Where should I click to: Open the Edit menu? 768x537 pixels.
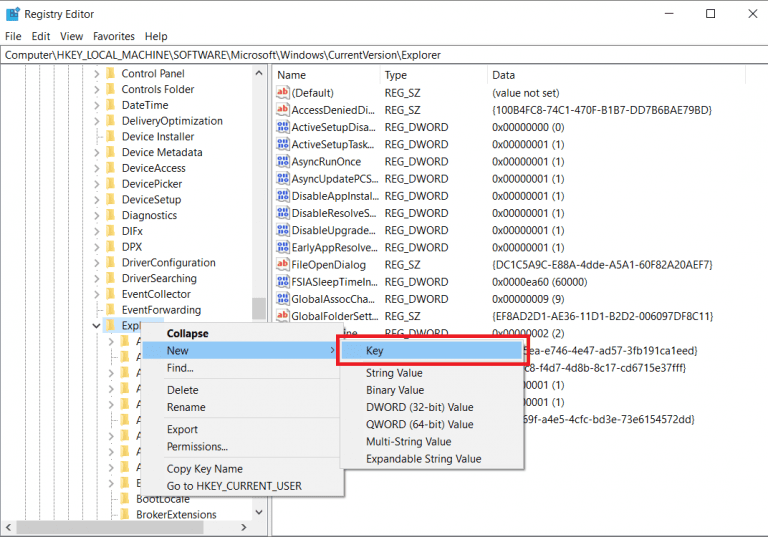click(x=41, y=36)
